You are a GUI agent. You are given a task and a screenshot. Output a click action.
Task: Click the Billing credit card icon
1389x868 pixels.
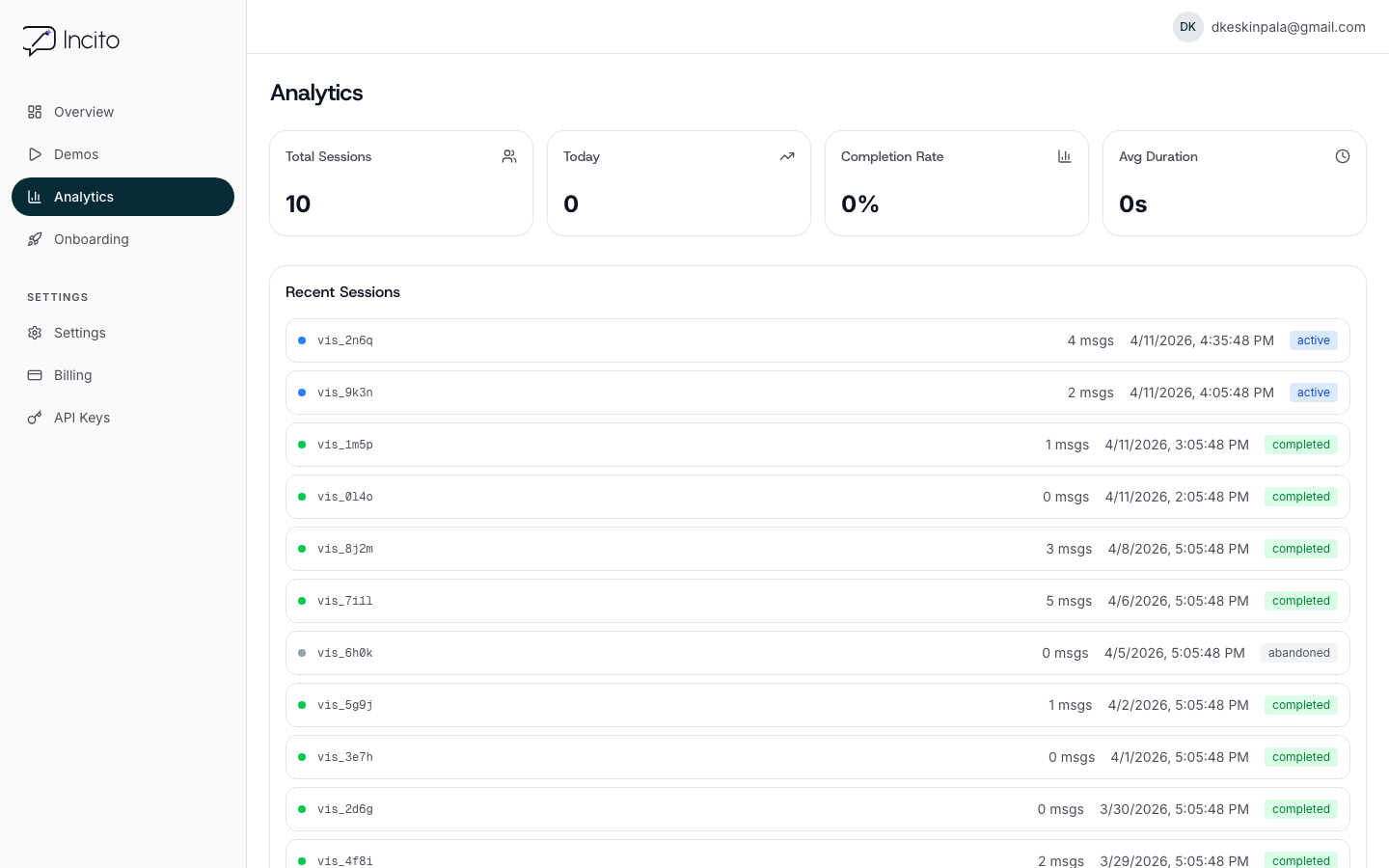[x=35, y=375]
